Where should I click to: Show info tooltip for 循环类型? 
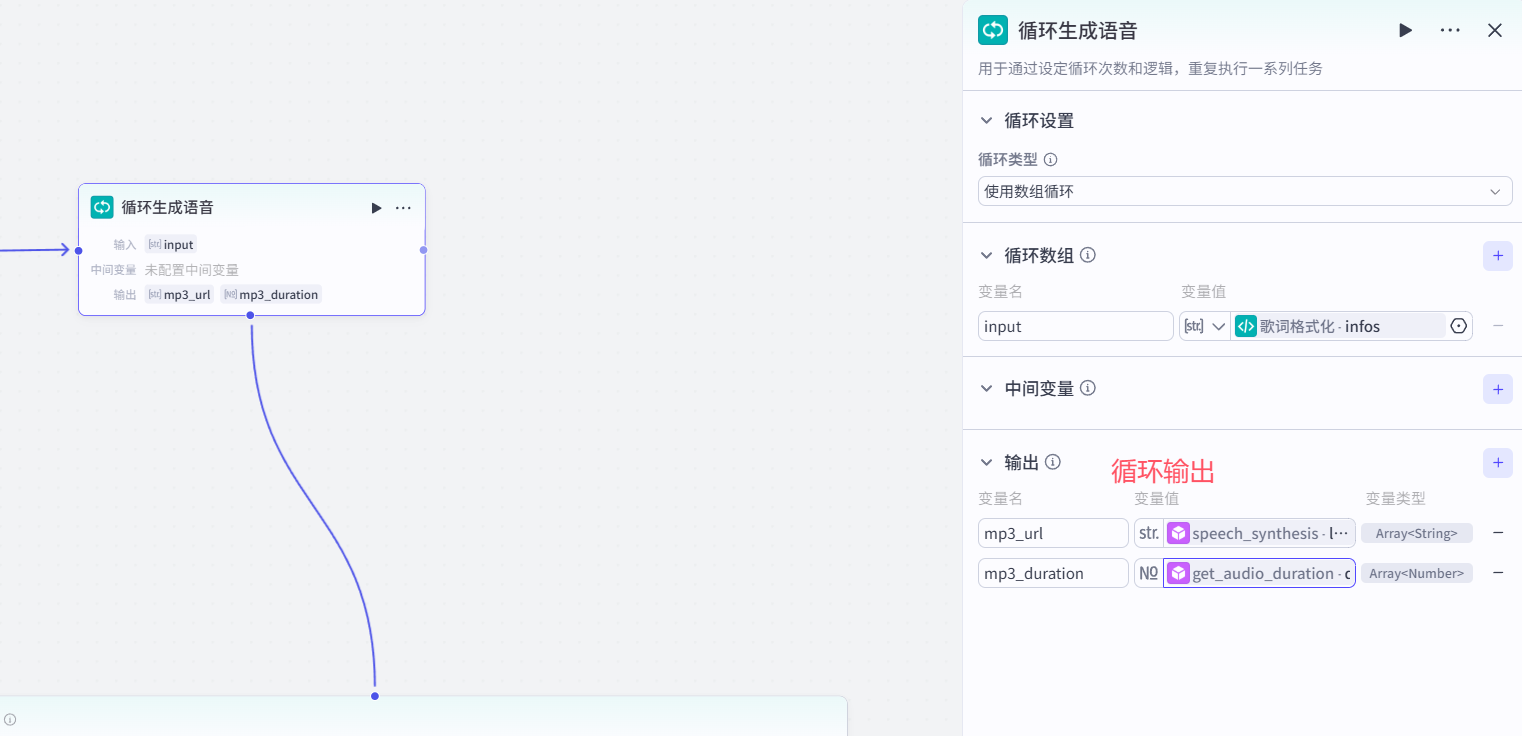point(1050,159)
